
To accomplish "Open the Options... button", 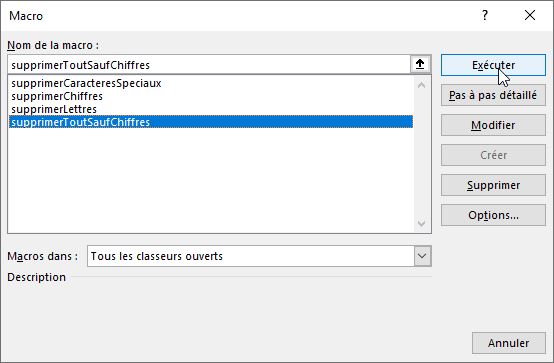I will pyautogui.click(x=493, y=215).
